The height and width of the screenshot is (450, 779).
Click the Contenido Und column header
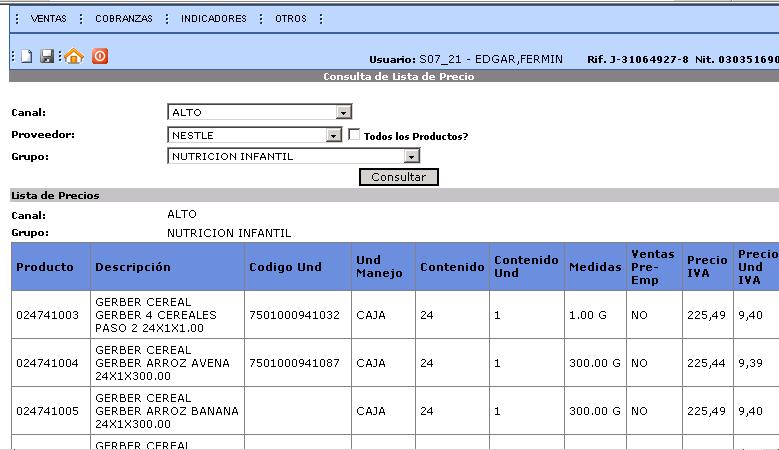coord(527,267)
